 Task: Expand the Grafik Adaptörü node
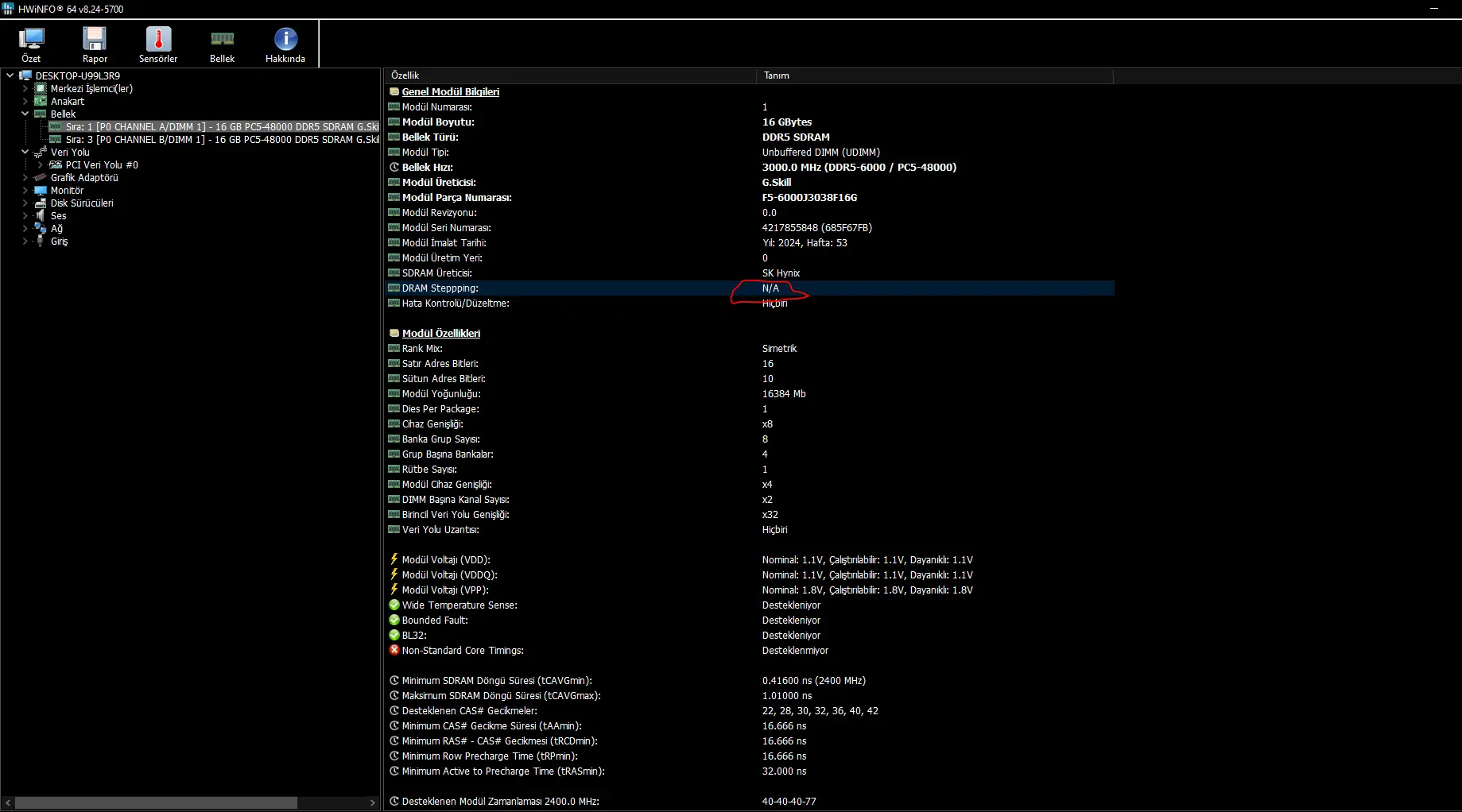click(25, 177)
